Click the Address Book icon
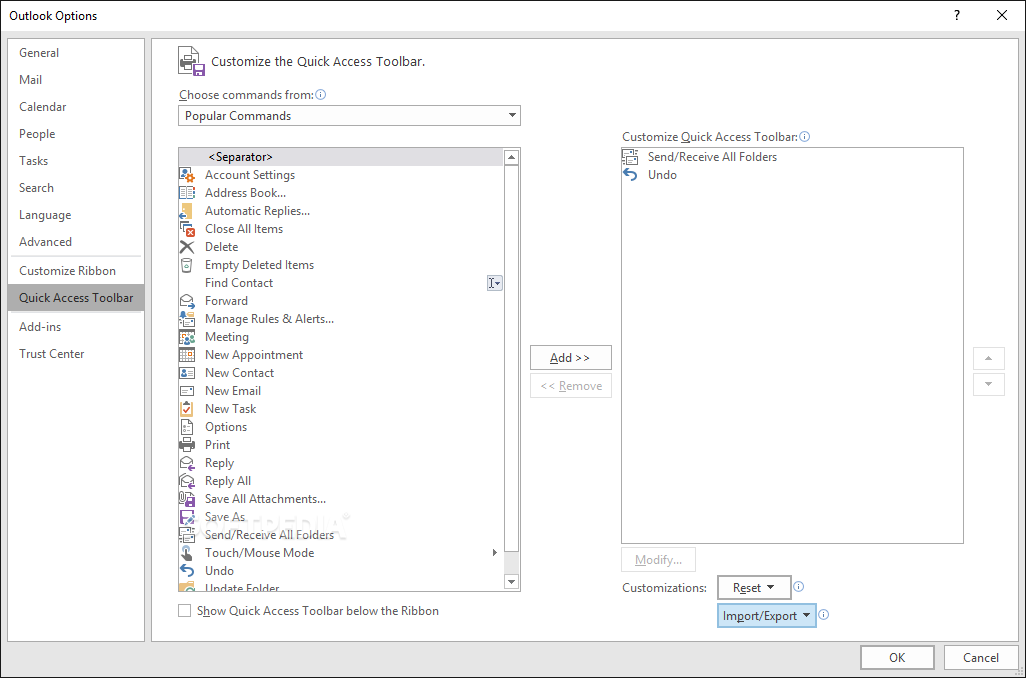 coord(187,193)
